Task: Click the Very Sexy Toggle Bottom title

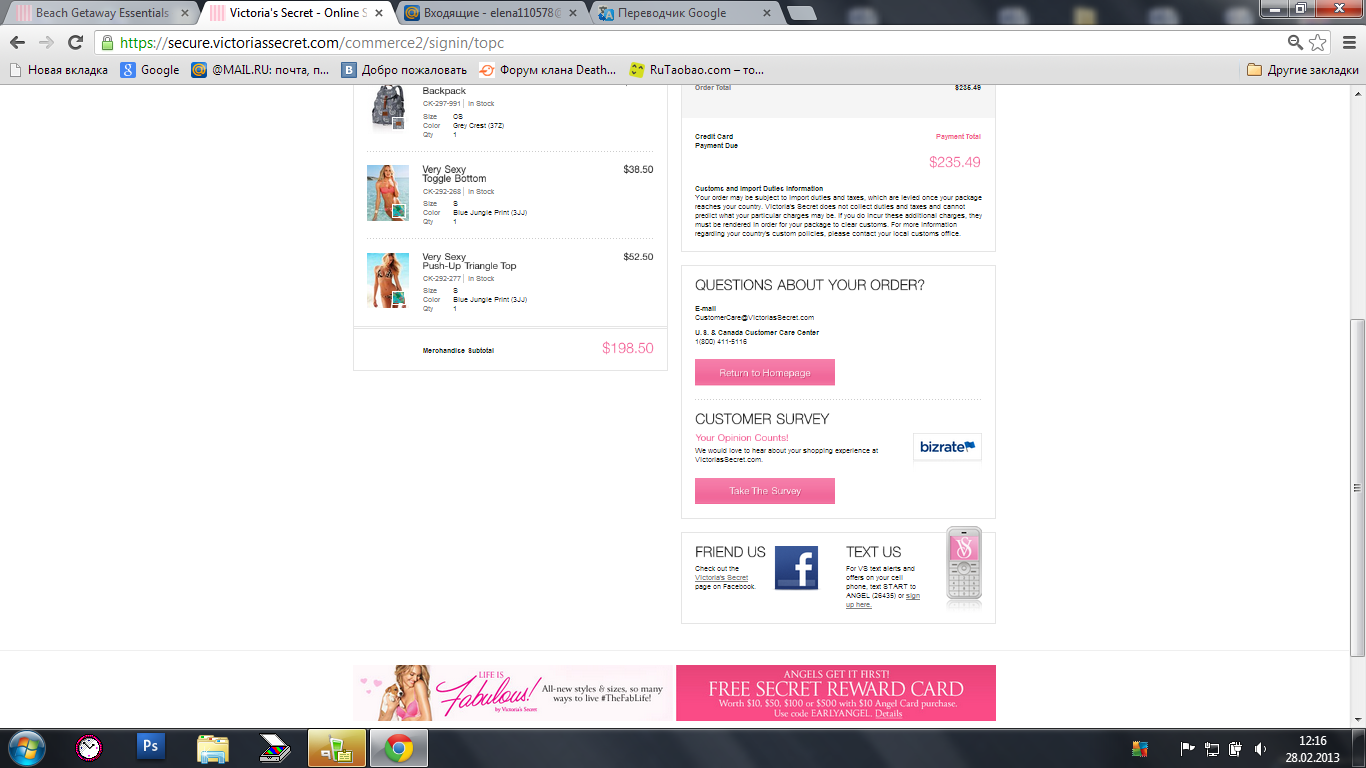Action: [x=454, y=174]
